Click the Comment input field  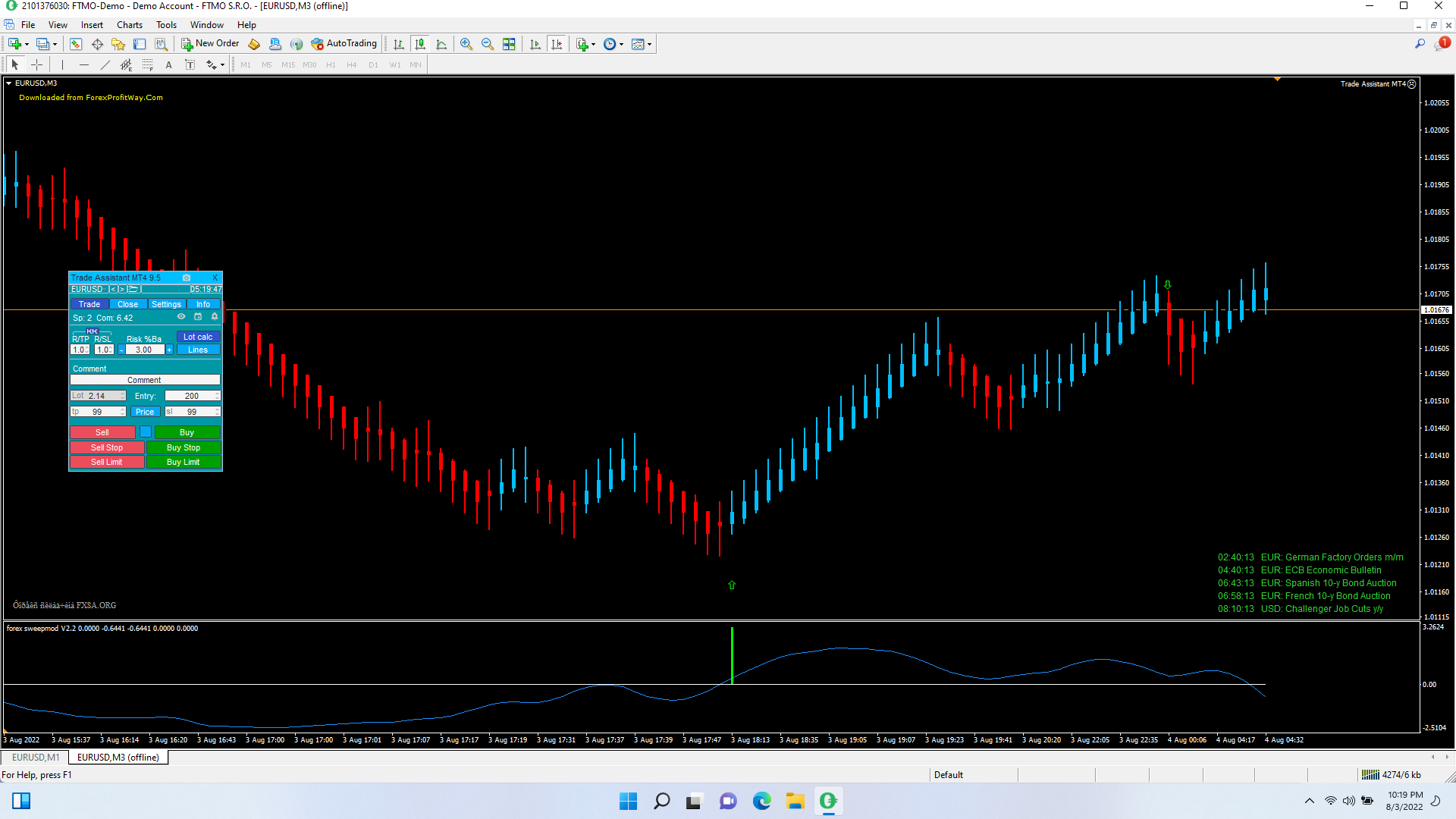click(x=145, y=380)
